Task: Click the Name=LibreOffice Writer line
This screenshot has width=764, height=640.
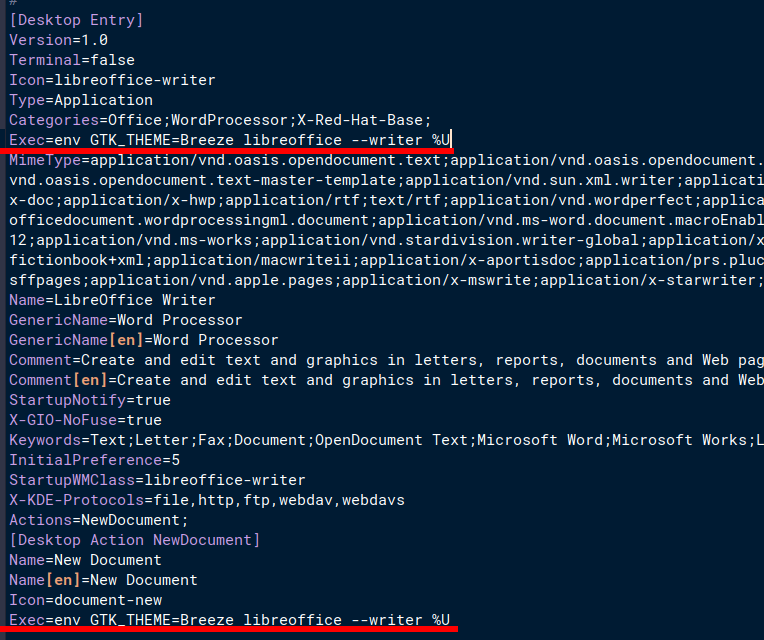Action: pyautogui.click(x=112, y=300)
